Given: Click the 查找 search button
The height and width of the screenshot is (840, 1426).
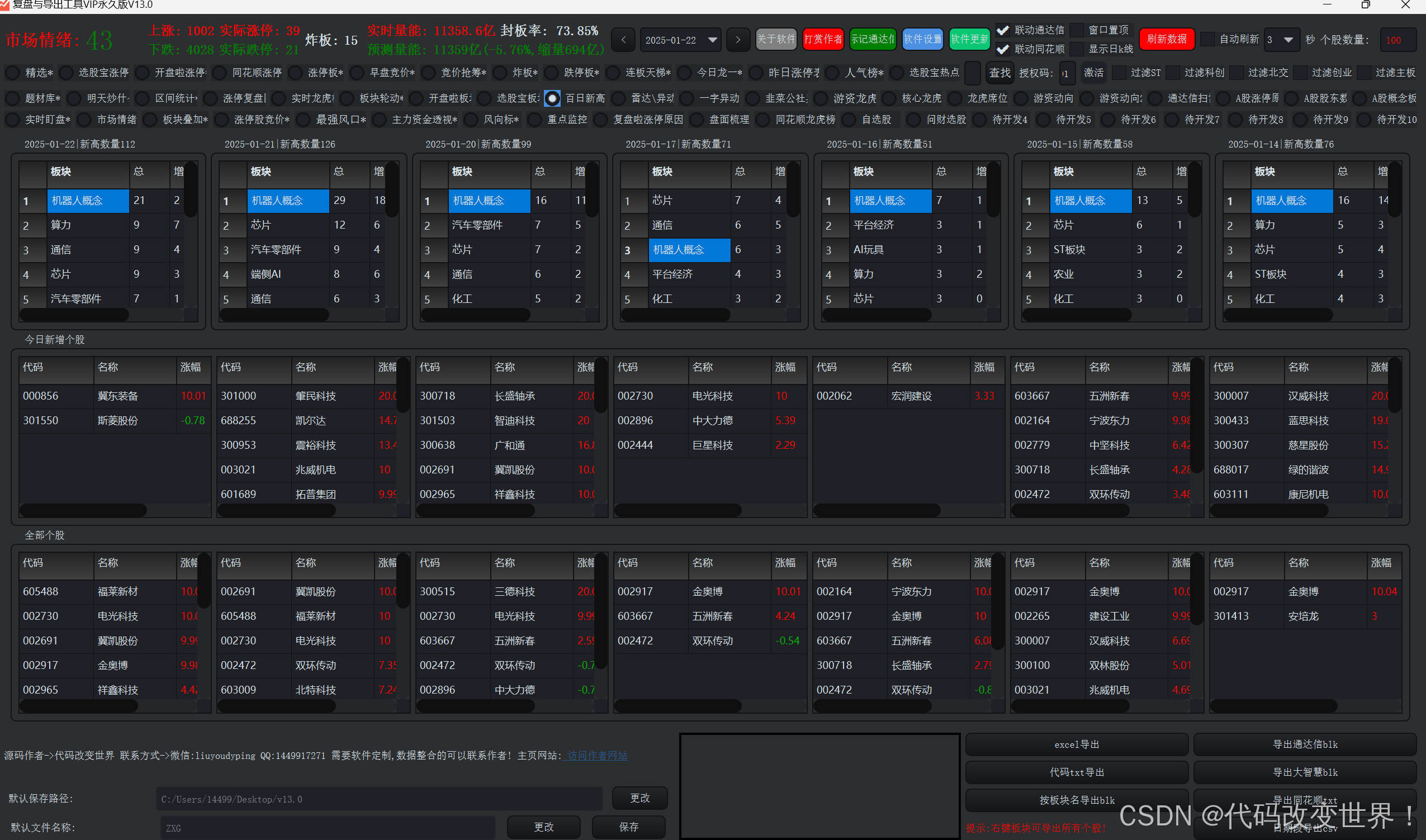Looking at the screenshot, I should click(999, 73).
